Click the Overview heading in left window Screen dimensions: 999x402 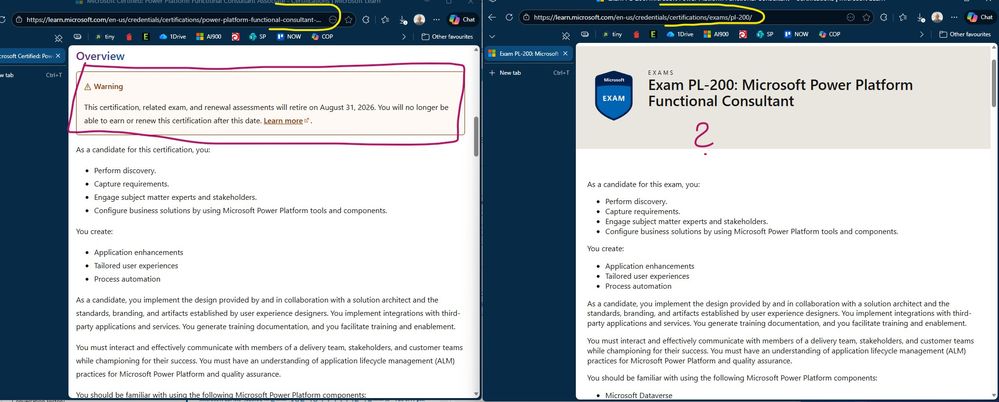(x=101, y=56)
